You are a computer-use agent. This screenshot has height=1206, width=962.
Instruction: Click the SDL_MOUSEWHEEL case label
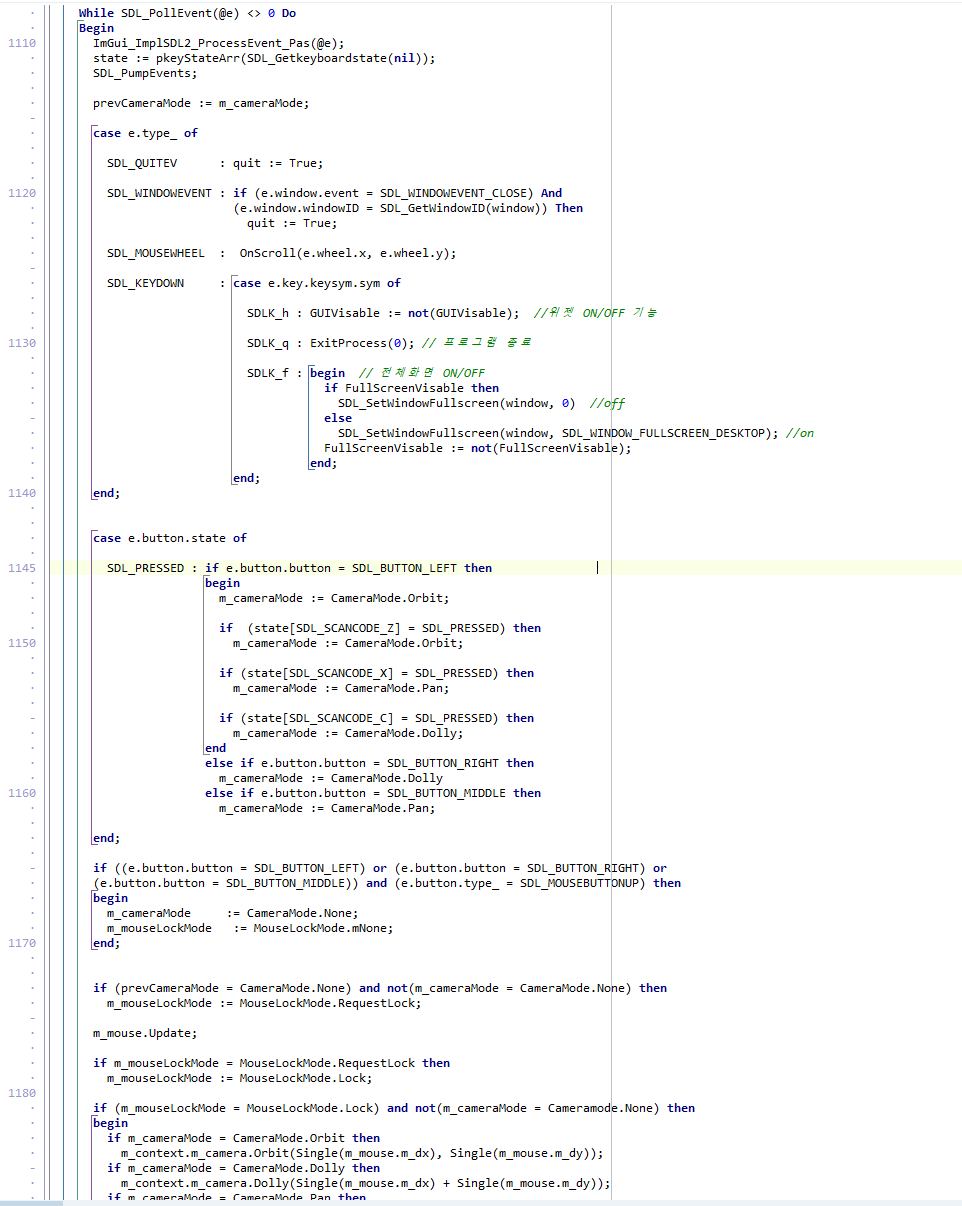click(156, 253)
